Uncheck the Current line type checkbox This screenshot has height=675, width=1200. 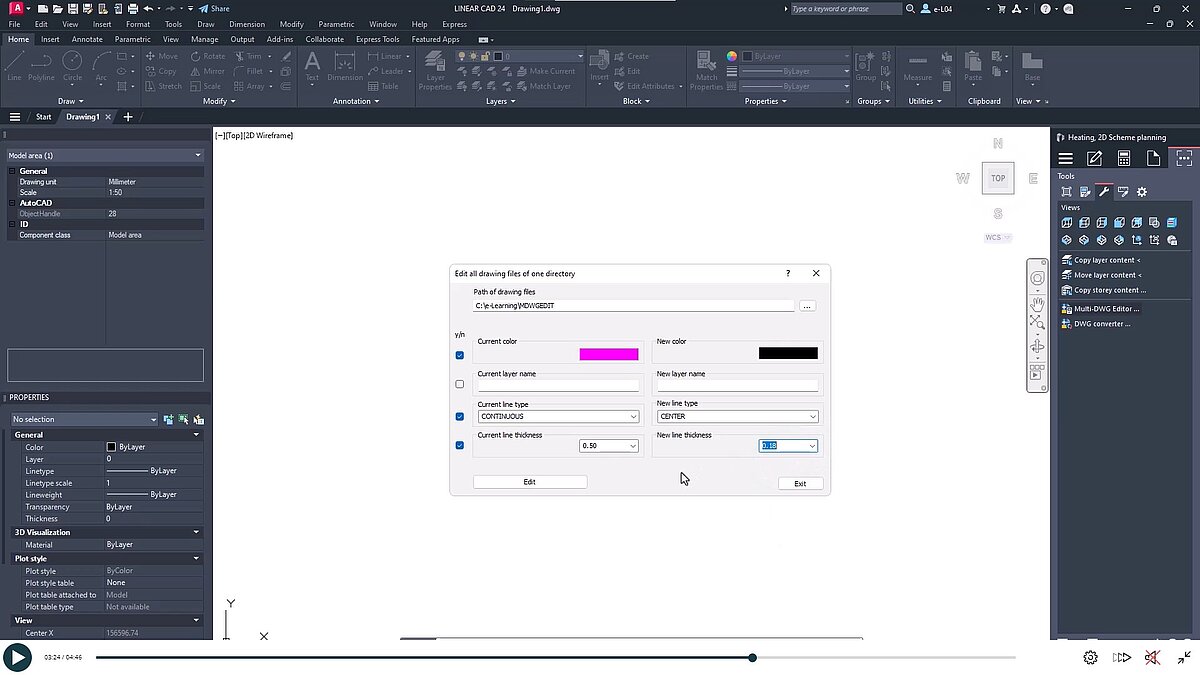459,416
